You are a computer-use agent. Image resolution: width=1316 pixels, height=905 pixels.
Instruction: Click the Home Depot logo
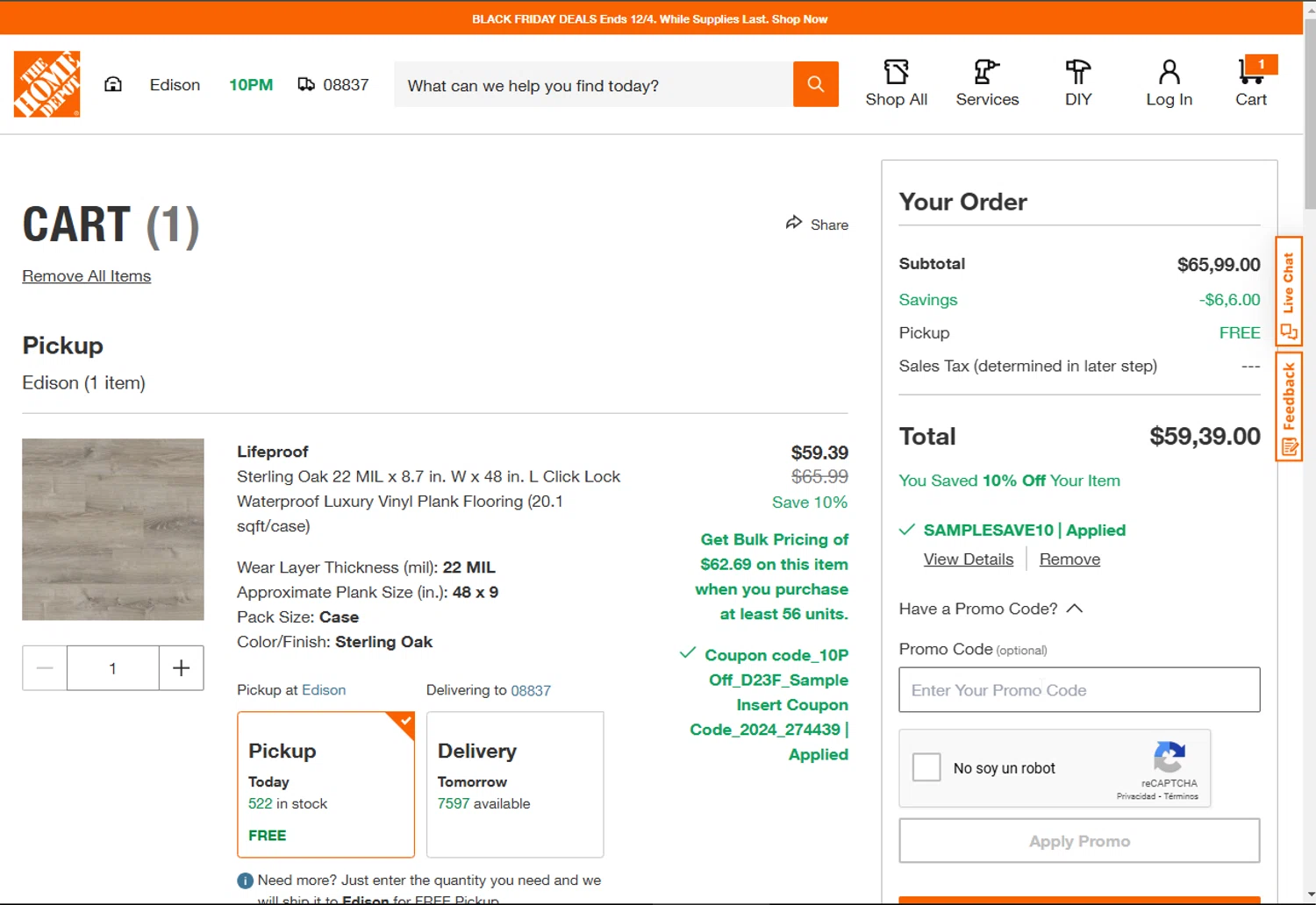[x=47, y=84]
